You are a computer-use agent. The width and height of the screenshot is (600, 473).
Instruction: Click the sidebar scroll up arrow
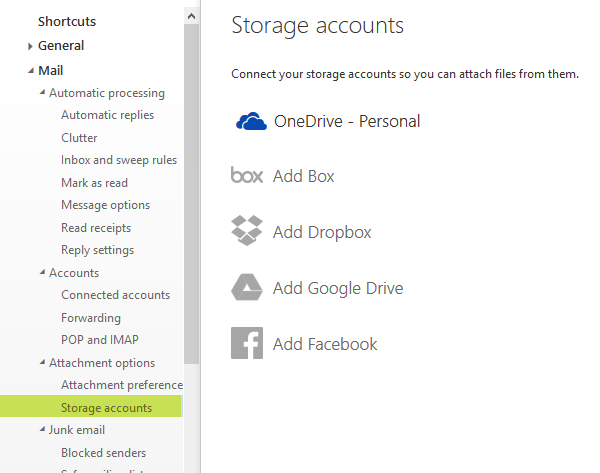[x=191, y=16]
